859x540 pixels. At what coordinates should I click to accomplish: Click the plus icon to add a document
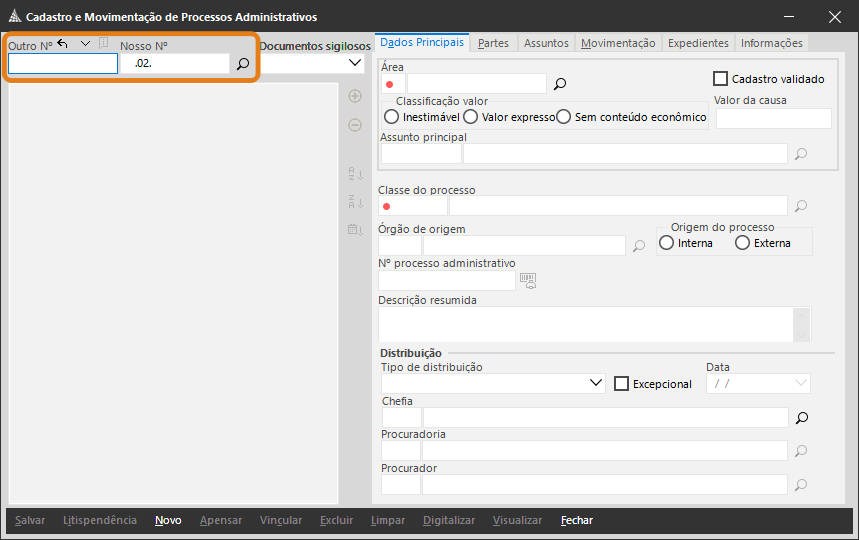coord(354,96)
